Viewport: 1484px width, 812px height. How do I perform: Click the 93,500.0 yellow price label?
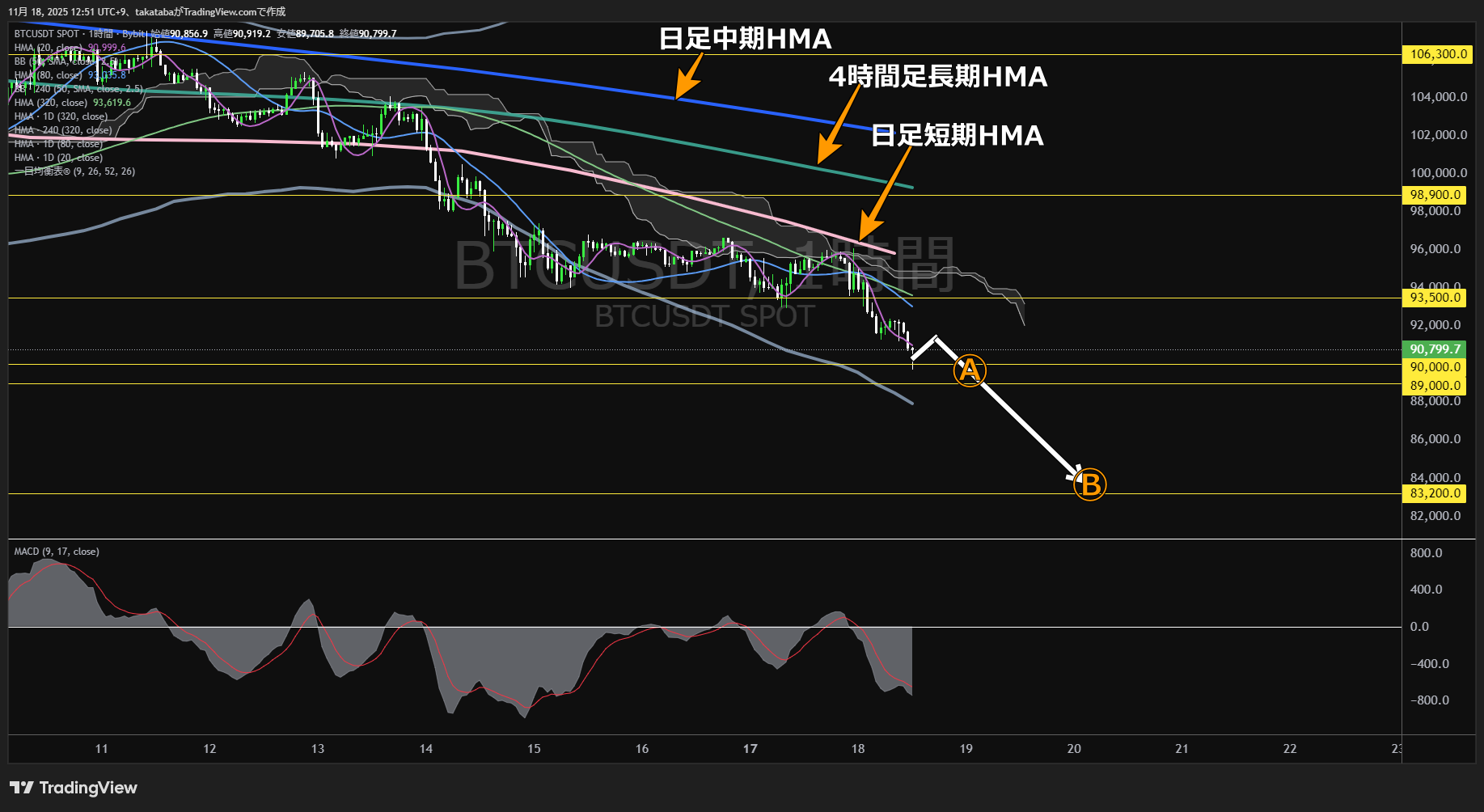[x=1435, y=298]
